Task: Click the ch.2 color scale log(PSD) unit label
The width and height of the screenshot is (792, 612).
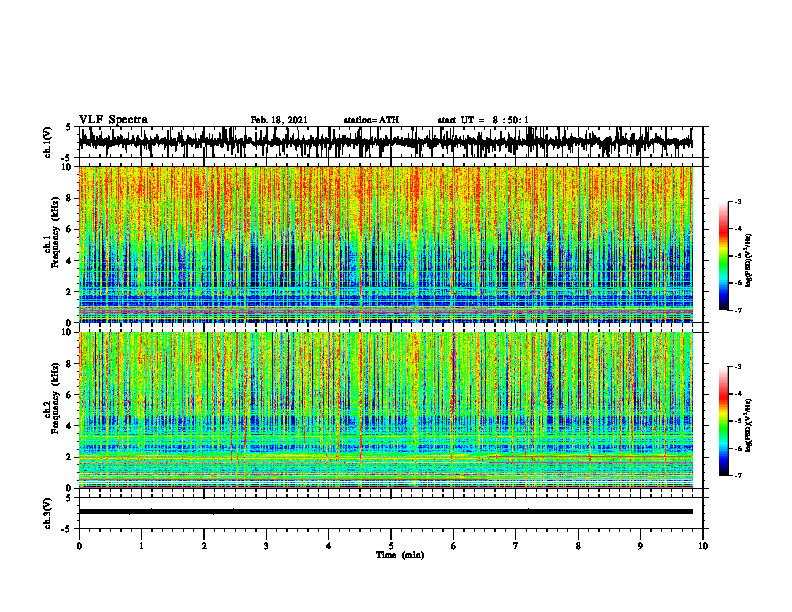Action: point(750,425)
